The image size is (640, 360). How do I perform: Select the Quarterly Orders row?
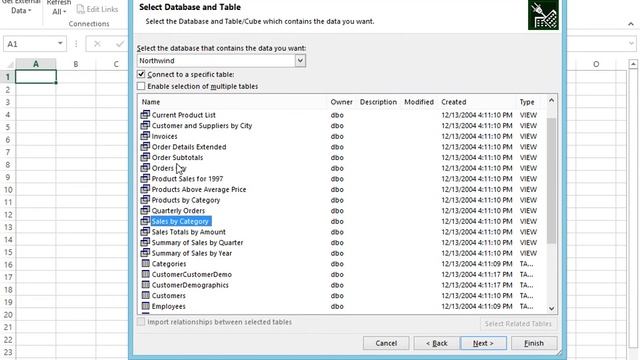tap(342, 210)
